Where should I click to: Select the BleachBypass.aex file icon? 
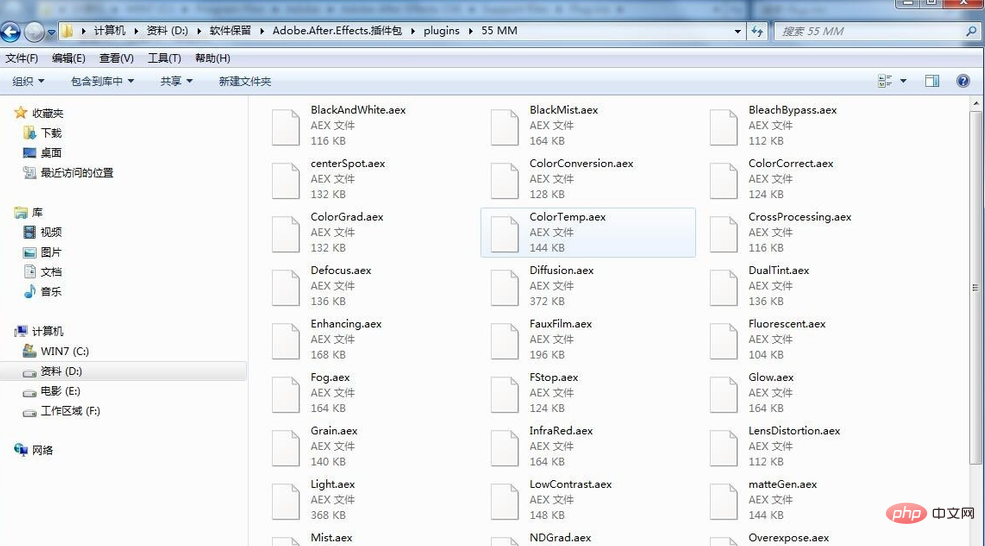click(x=723, y=126)
